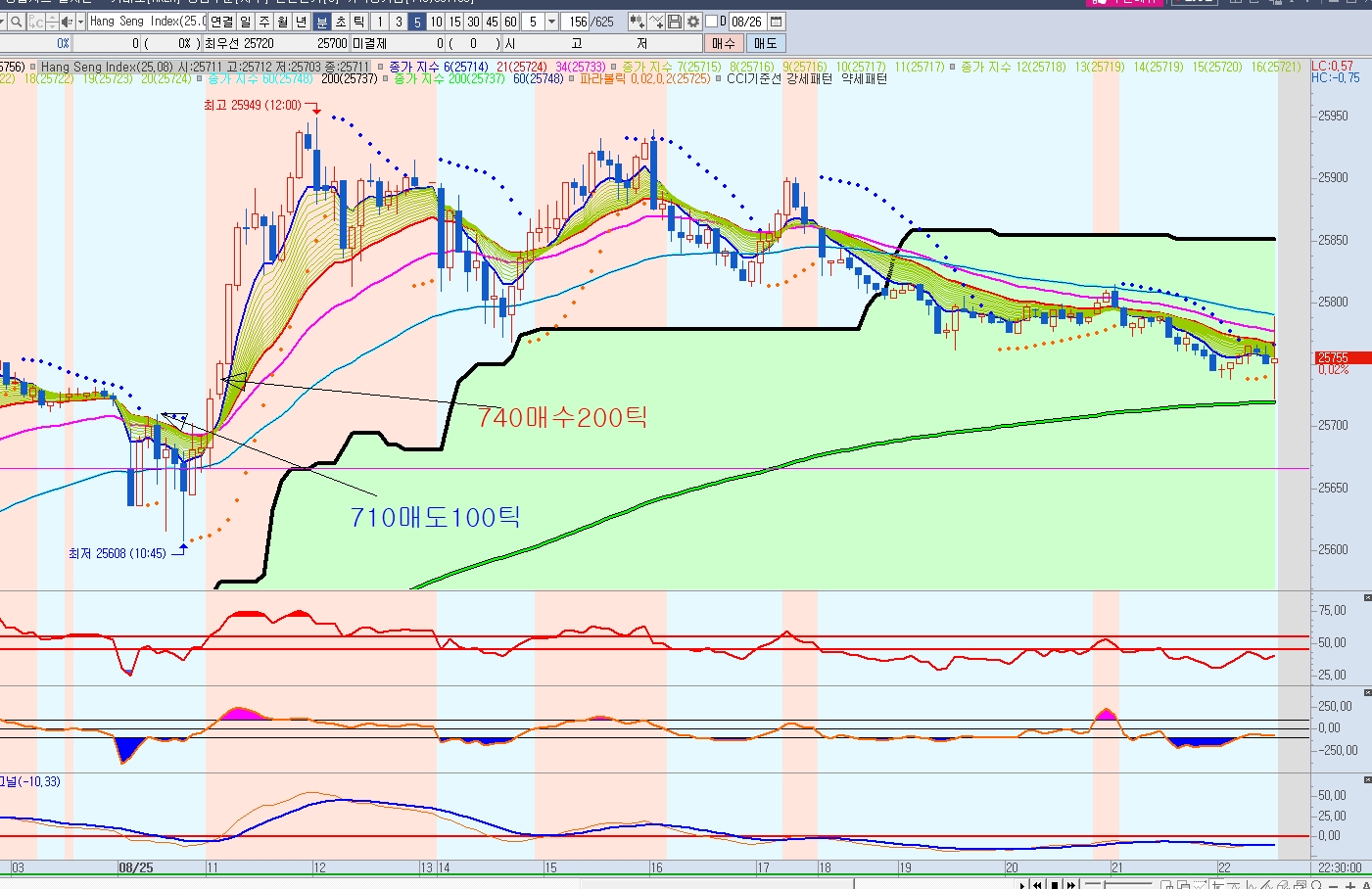
Task: Click the 매도 sell button
Action: coord(765,43)
